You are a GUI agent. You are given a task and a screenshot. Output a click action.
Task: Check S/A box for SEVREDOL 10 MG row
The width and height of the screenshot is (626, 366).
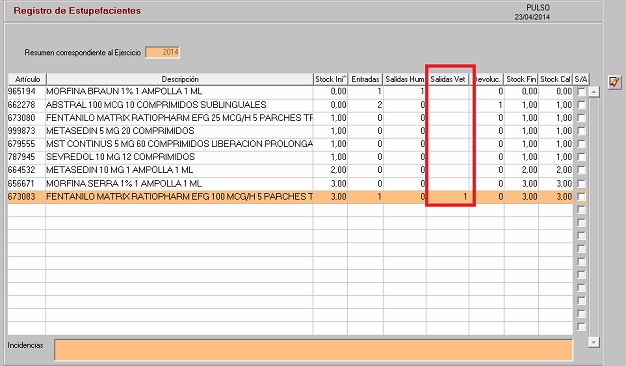(x=581, y=157)
